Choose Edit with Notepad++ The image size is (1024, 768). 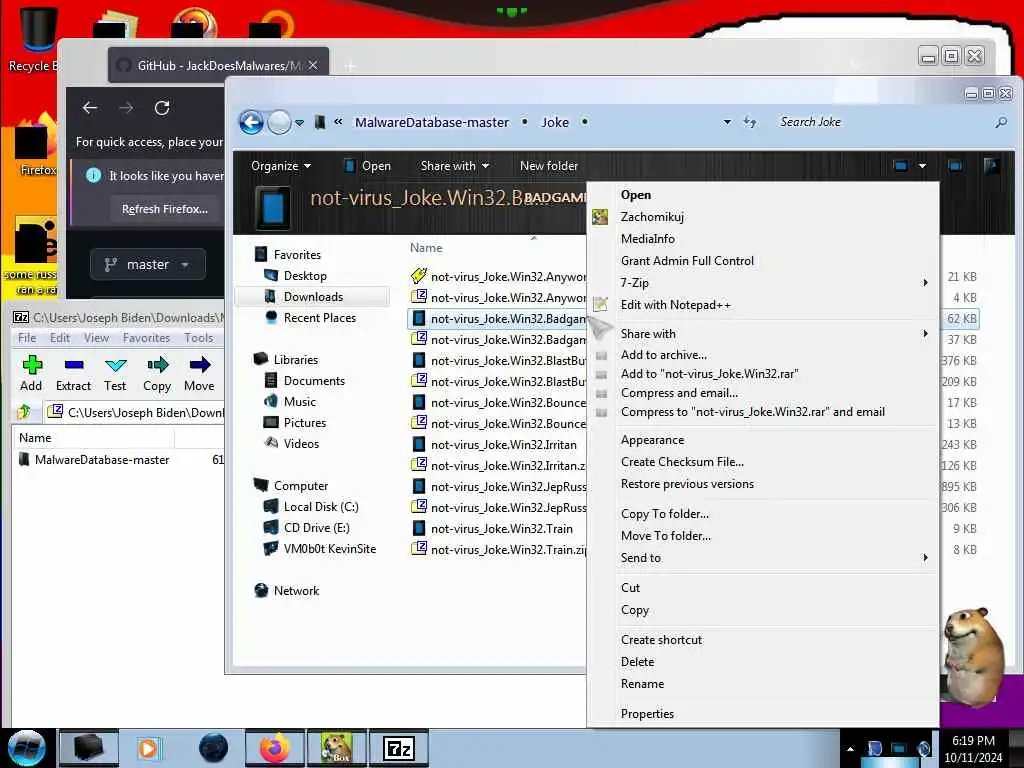[675, 305]
